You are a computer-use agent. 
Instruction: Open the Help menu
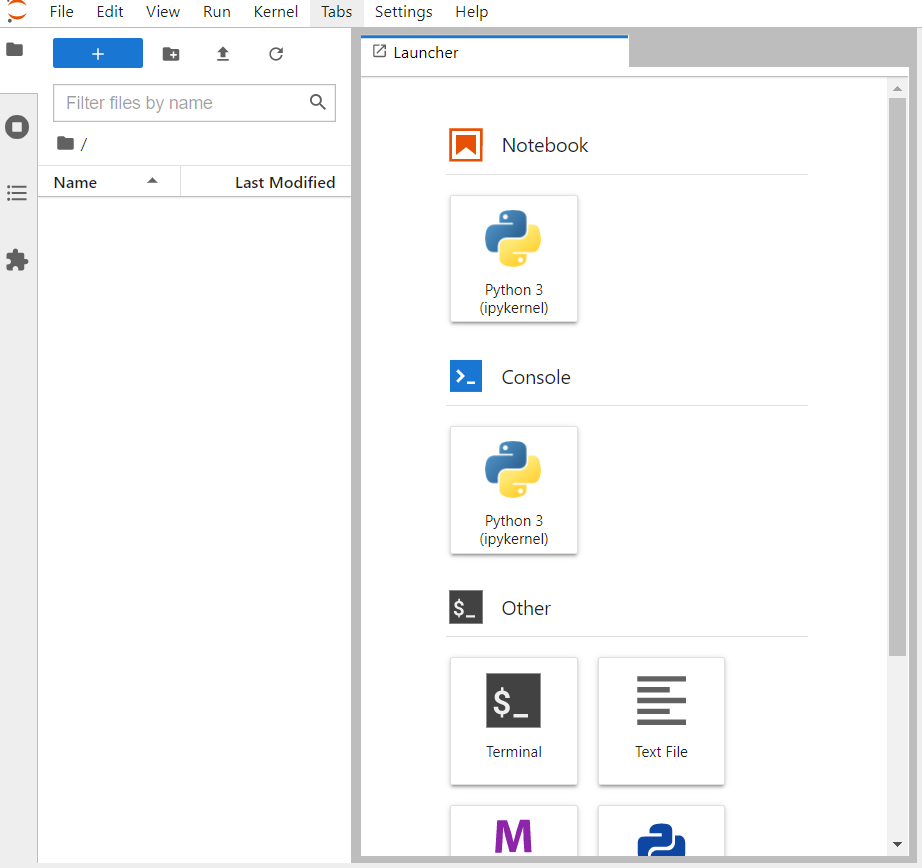tap(472, 12)
